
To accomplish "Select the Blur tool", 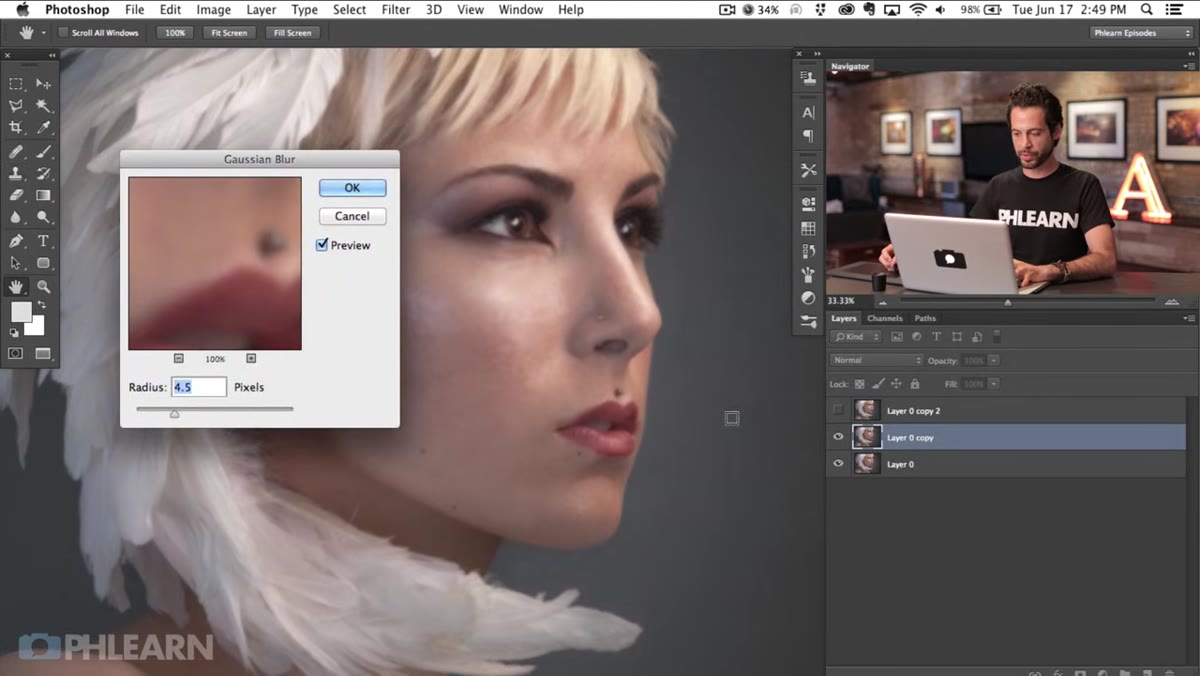I will (x=16, y=216).
